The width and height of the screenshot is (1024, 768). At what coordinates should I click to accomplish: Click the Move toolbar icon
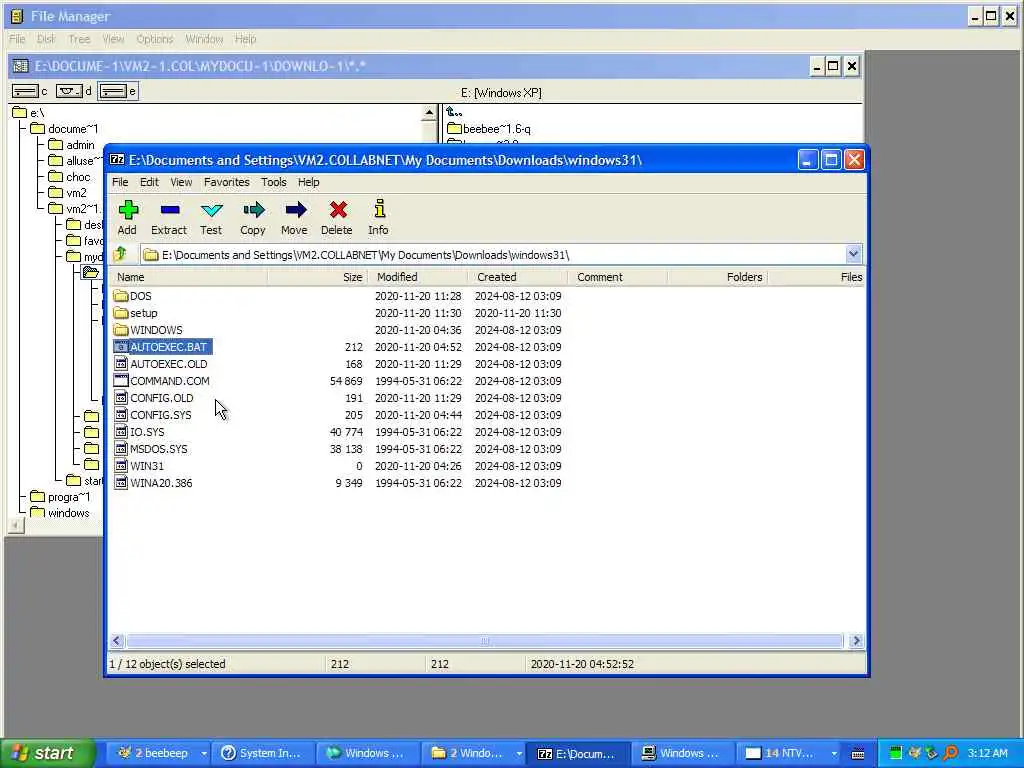[x=295, y=217]
